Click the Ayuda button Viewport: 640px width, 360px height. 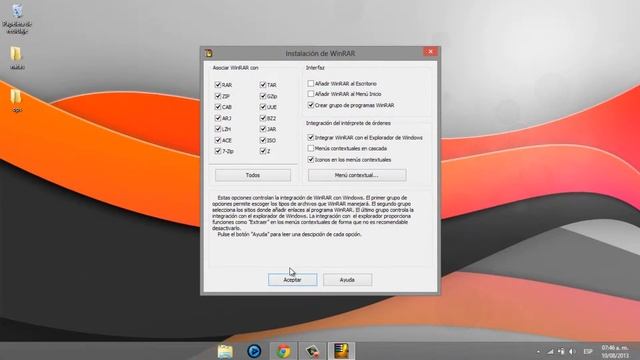347,280
